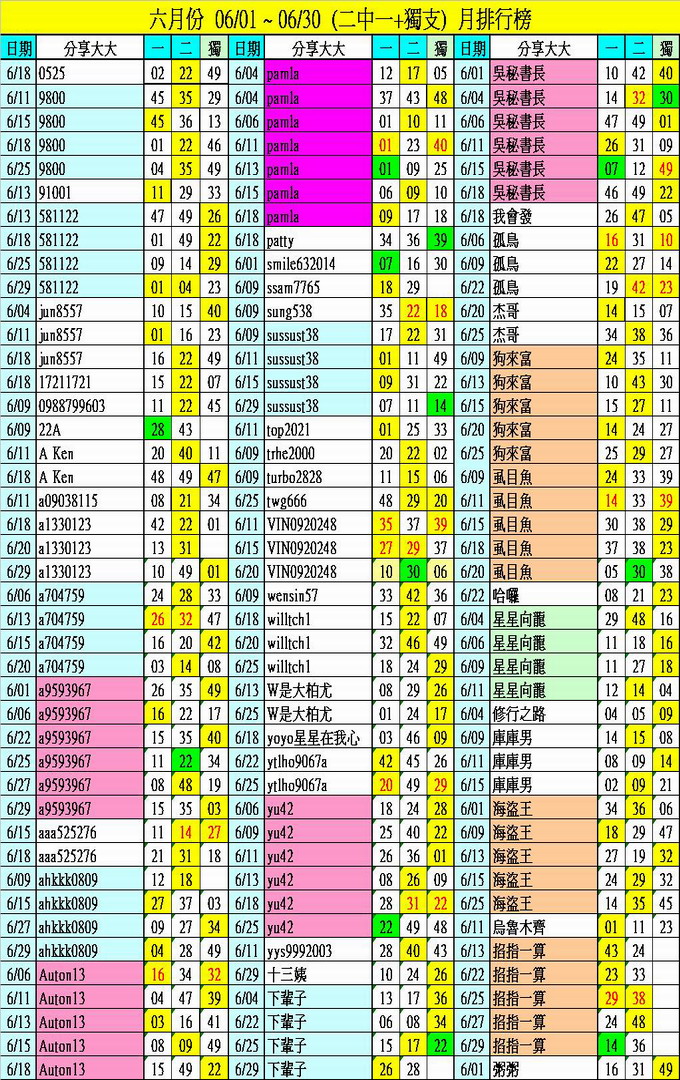
Task: Click the ssam7765 name cell
Action: pos(318,288)
